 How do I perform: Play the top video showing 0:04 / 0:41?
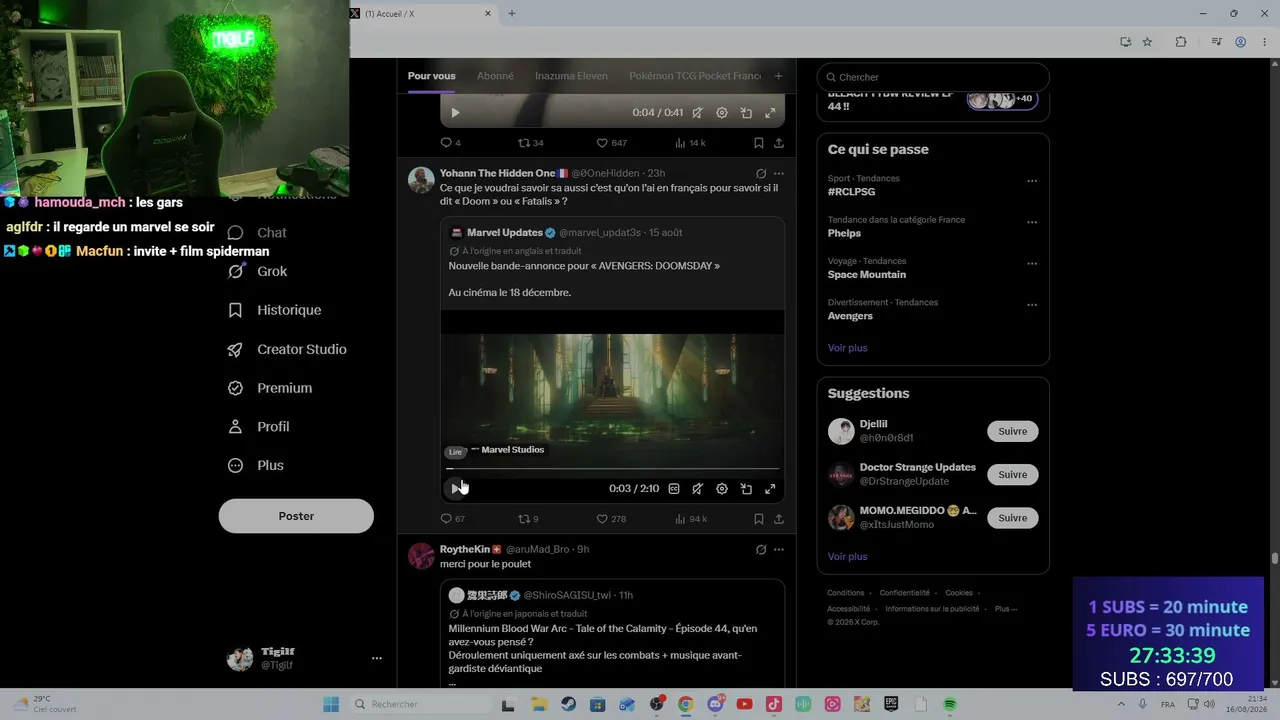pos(456,113)
